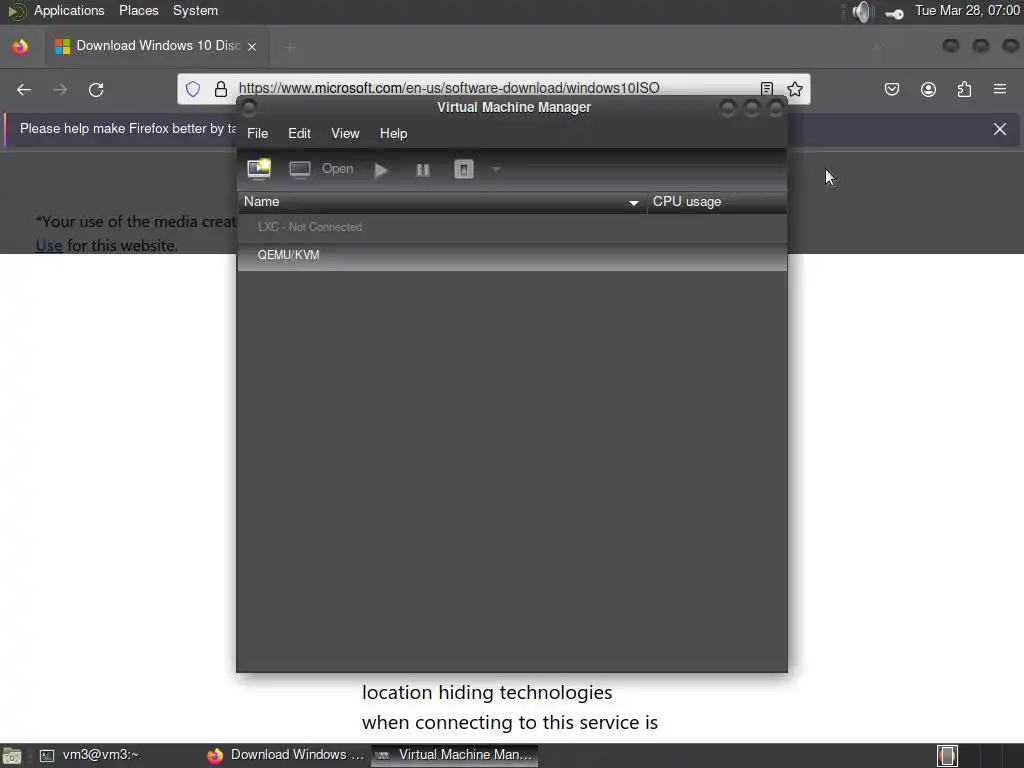Viewport: 1024px width, 768px height.
Task: Open the View menu in Virtual Machine Manager
Action: 345,133
